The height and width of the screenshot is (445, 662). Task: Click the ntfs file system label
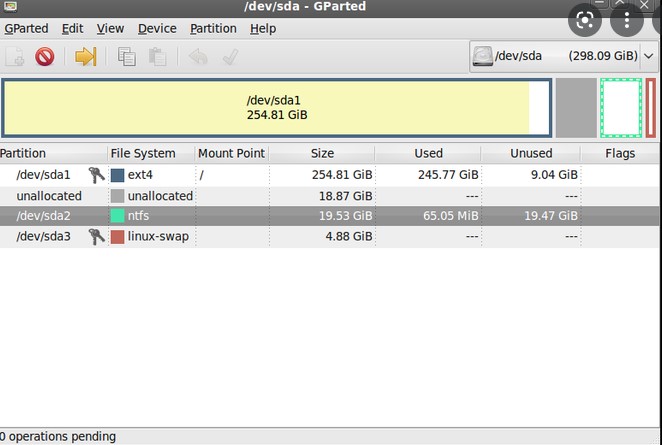tap(138, 216)
